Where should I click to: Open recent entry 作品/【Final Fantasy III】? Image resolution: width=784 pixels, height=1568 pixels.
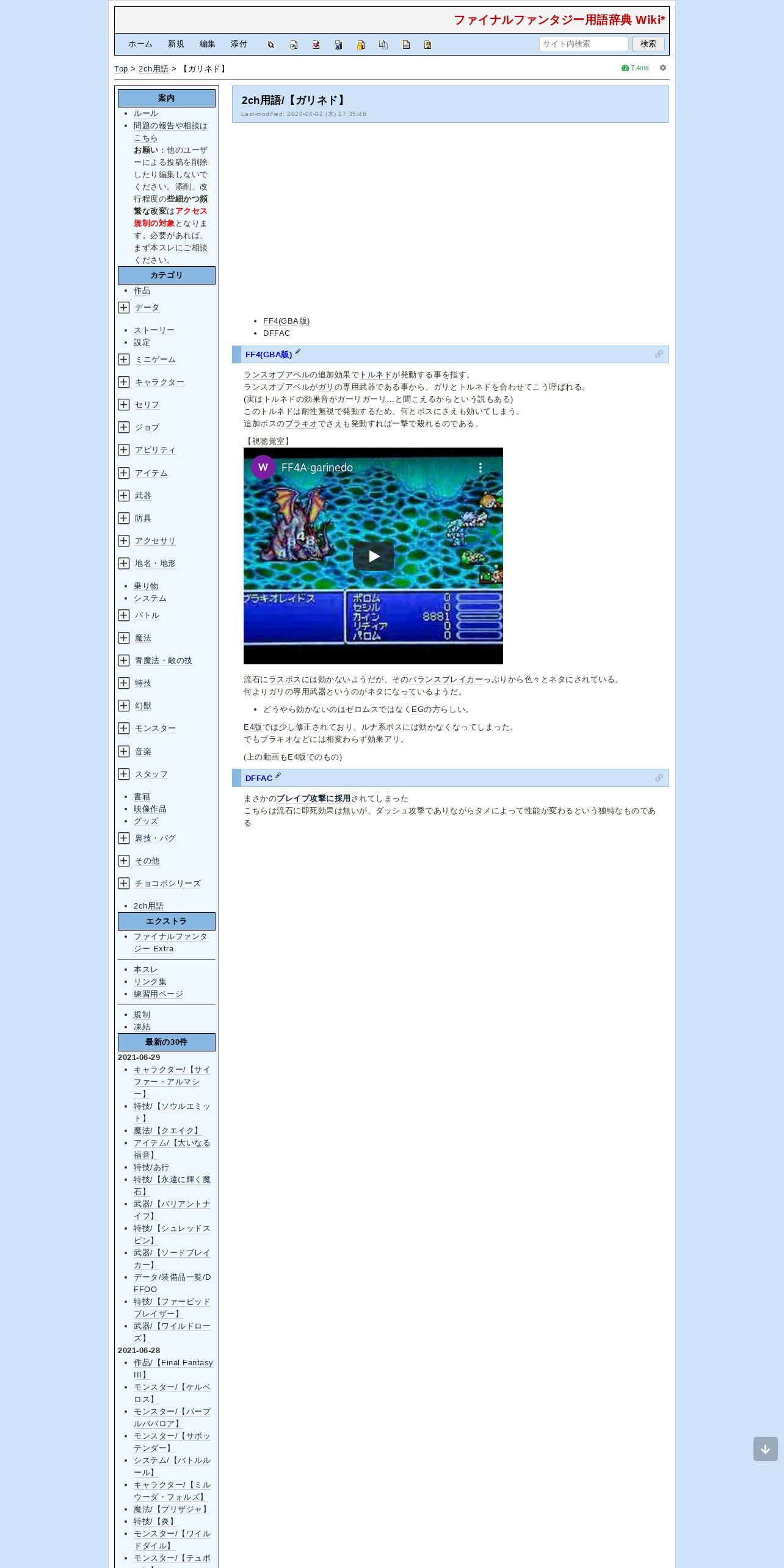pyautogui.click(x=173, y=1369)
